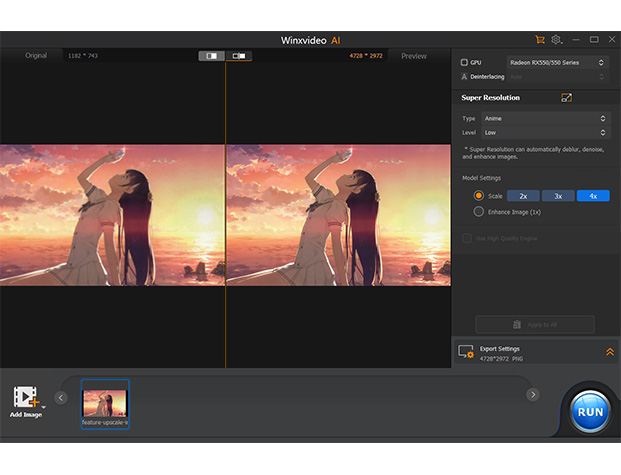This screenshot has height=475, width=621.
Task: Open the Deinterlacing Auto dropdown
Action: (557, 77)
